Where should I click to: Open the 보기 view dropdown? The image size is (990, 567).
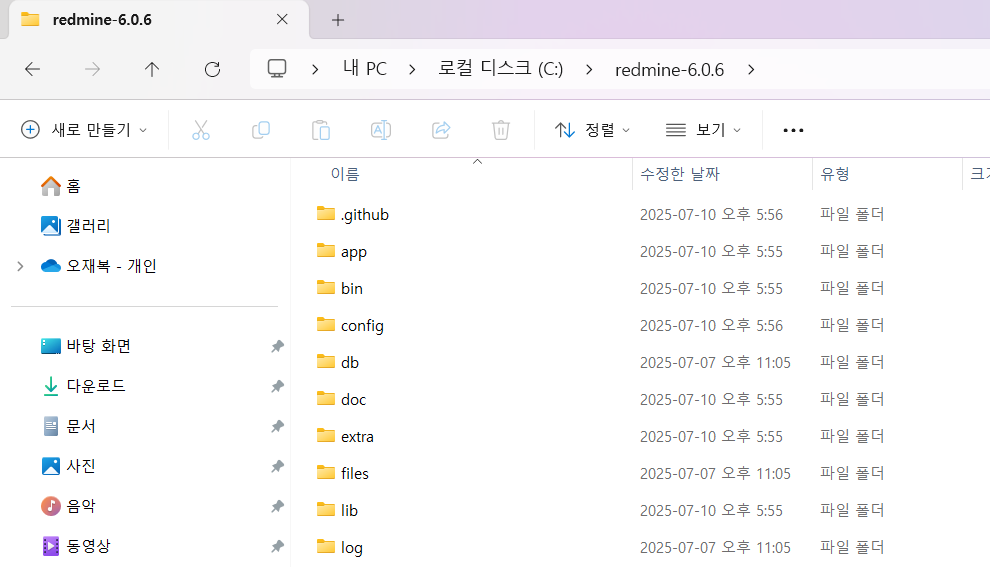point(703,130)
